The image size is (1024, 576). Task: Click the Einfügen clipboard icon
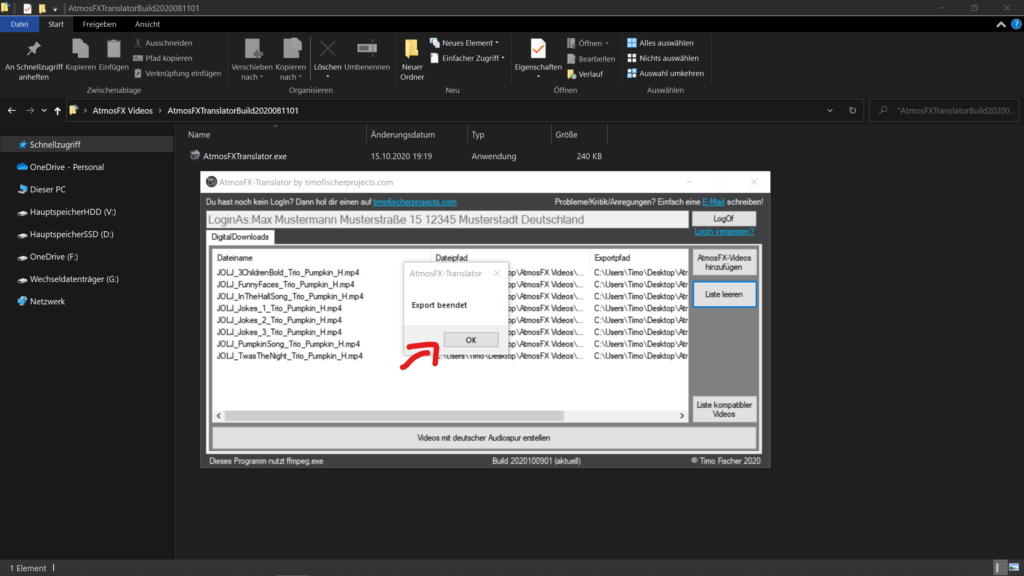click(113, 48)
